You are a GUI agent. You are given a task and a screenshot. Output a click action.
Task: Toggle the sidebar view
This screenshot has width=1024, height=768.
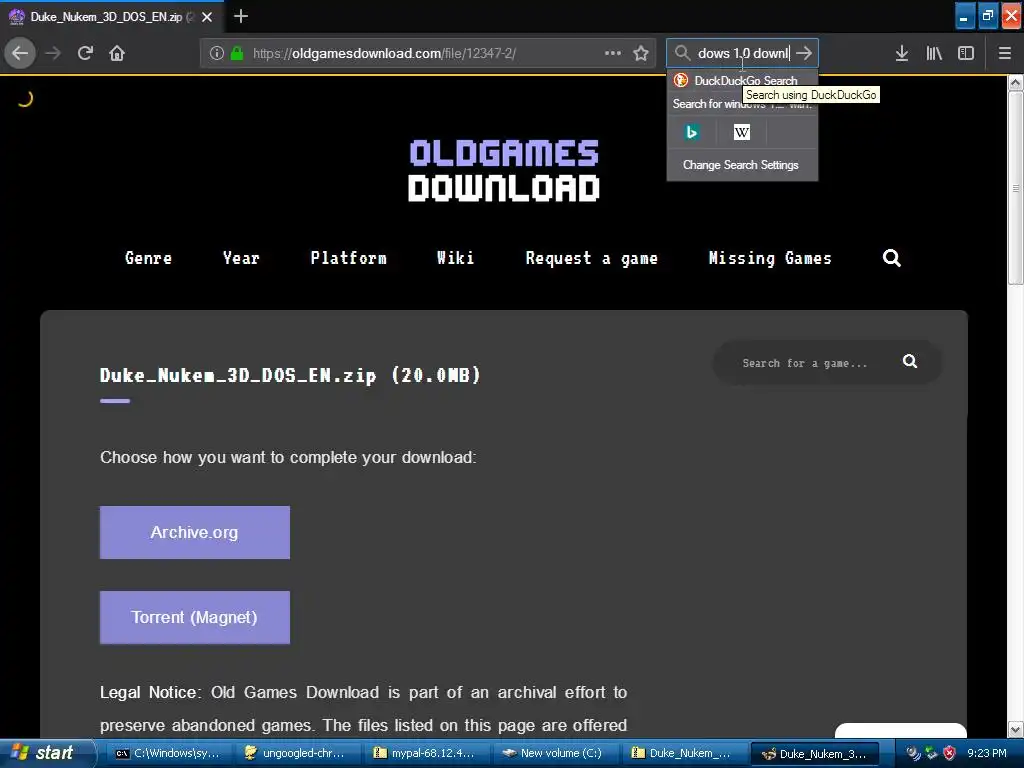pos(966,53)
